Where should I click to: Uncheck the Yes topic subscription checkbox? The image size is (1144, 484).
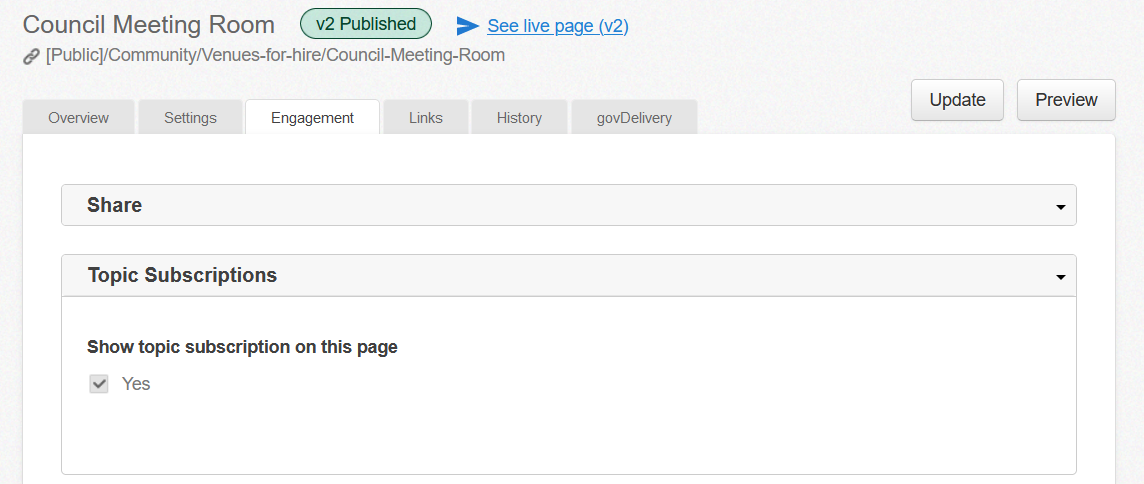coord(99,384)
